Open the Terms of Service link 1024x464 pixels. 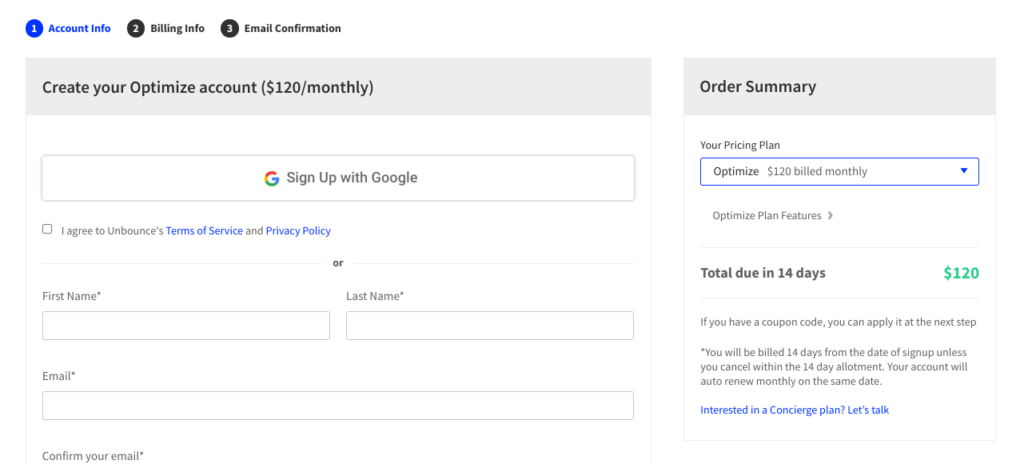click(204, 231)
